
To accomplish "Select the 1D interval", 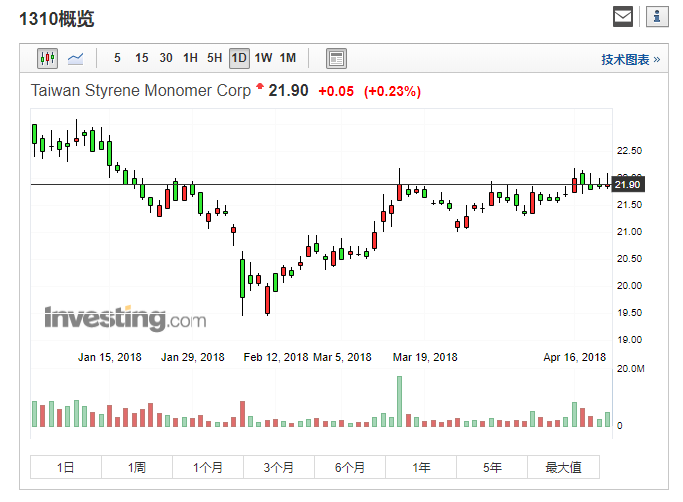I will click(x=239, y=58).
